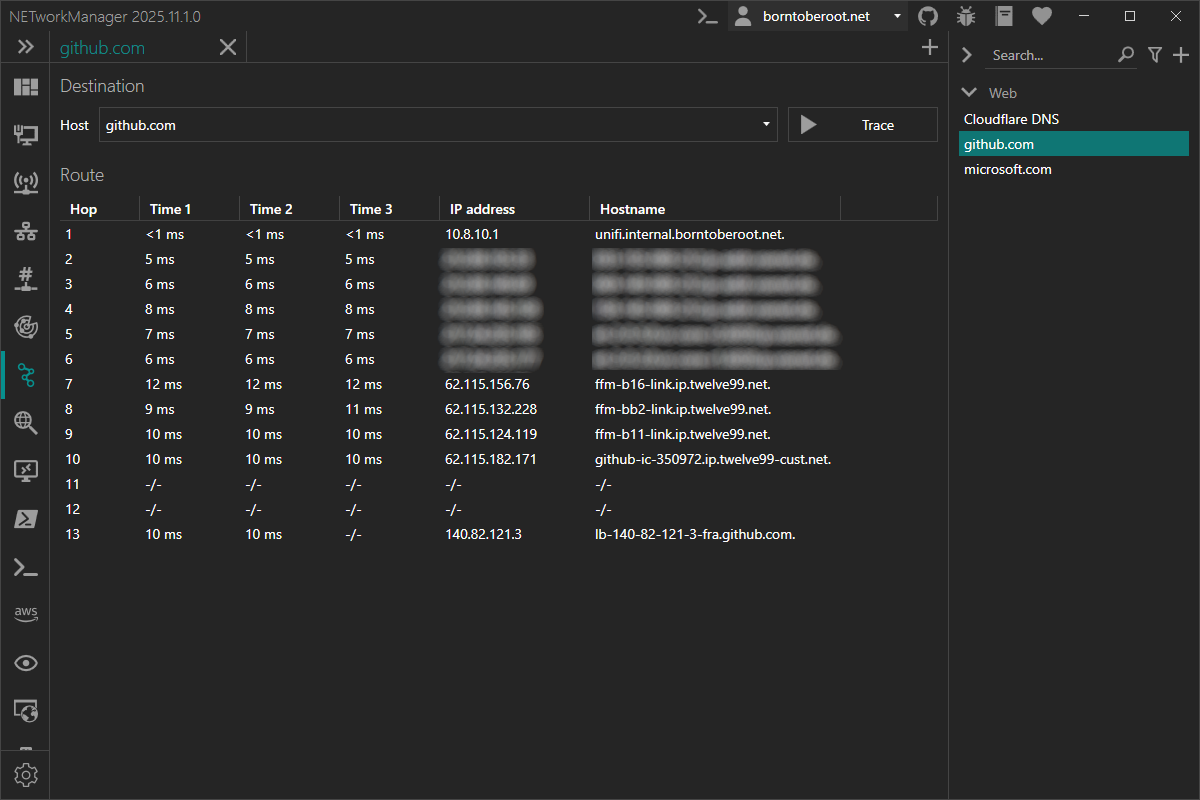Open the DNS Lookup tool
The image size is (1200, 800).
click(x=26, y=422)
